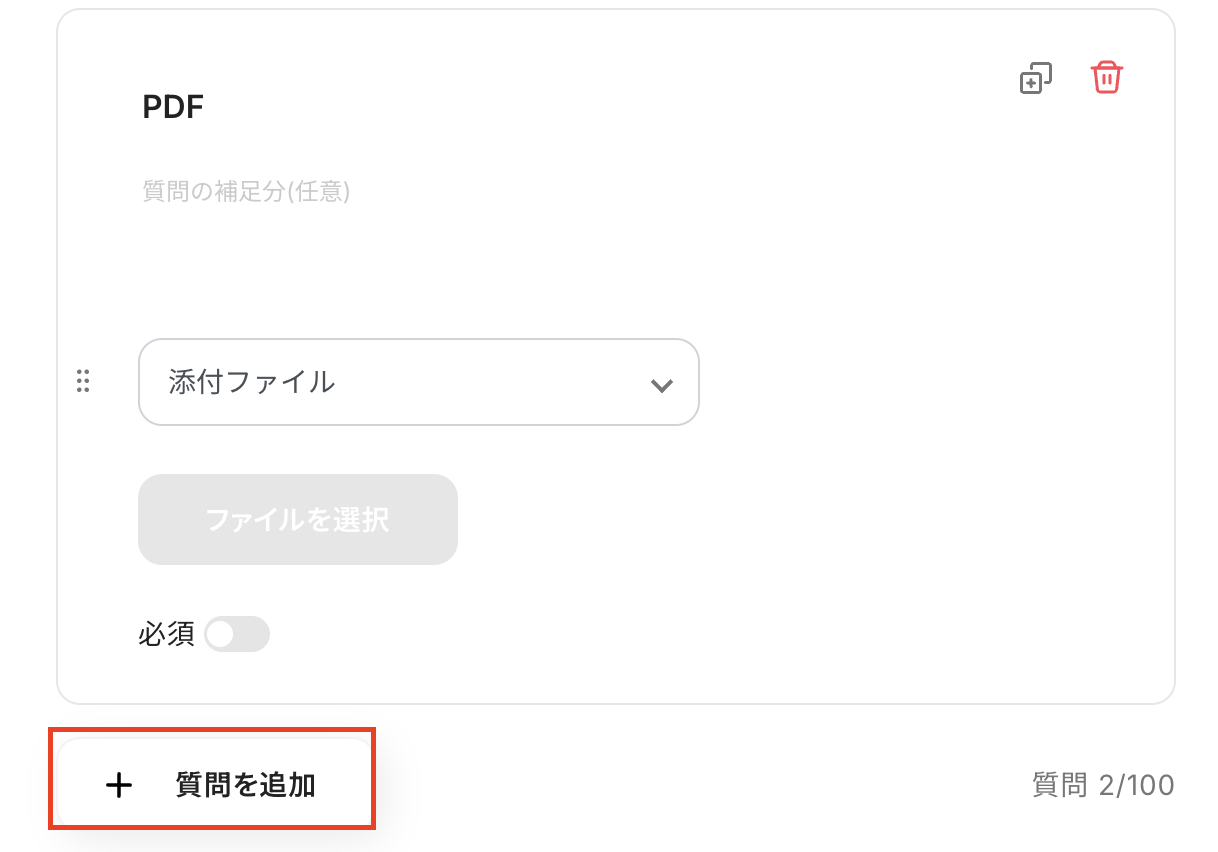Click the 必須 label text
The height and width of the screenshot is (852, 1218).
166,634
